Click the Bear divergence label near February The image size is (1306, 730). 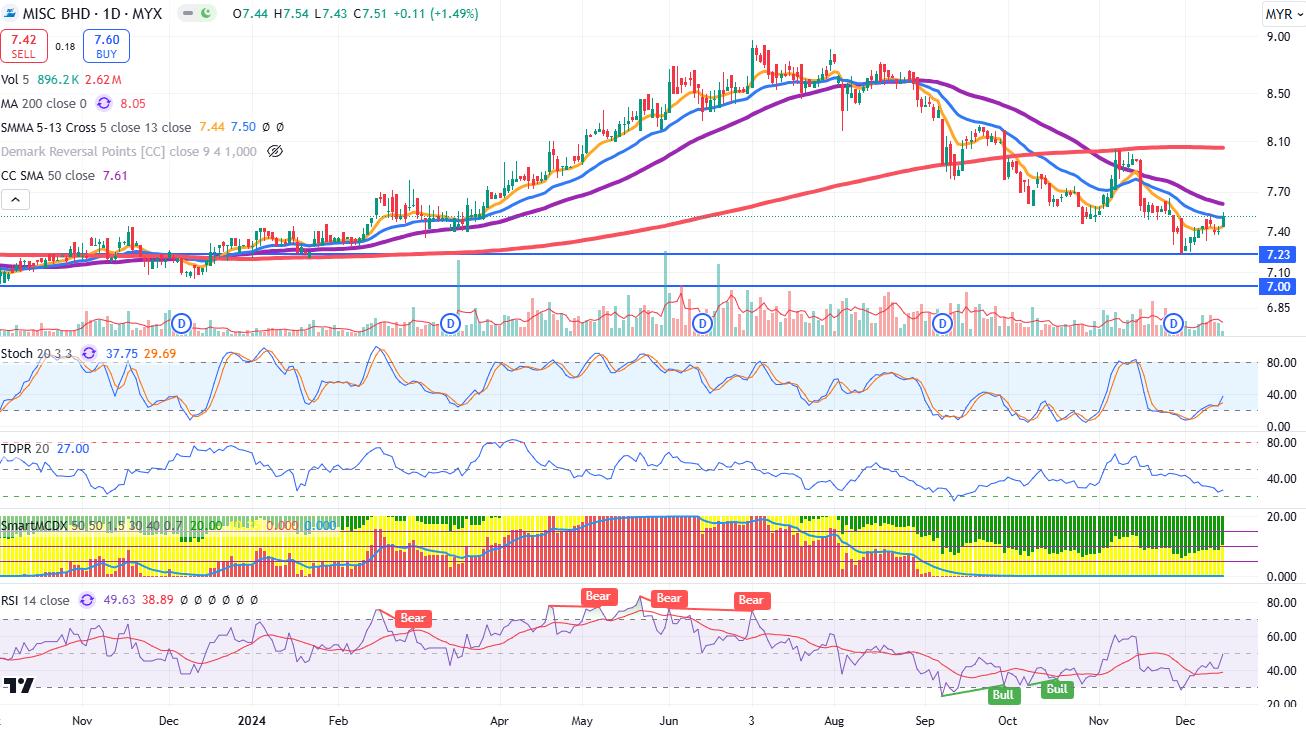pyautogui.click(x=413, y=618)
